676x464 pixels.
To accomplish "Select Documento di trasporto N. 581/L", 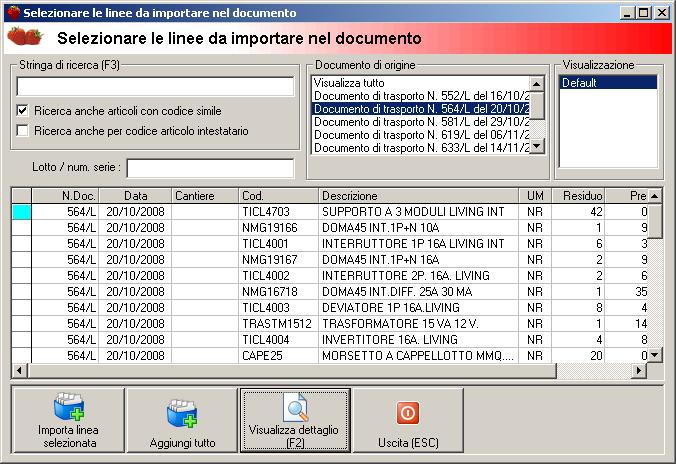I will tap(421, 122).
